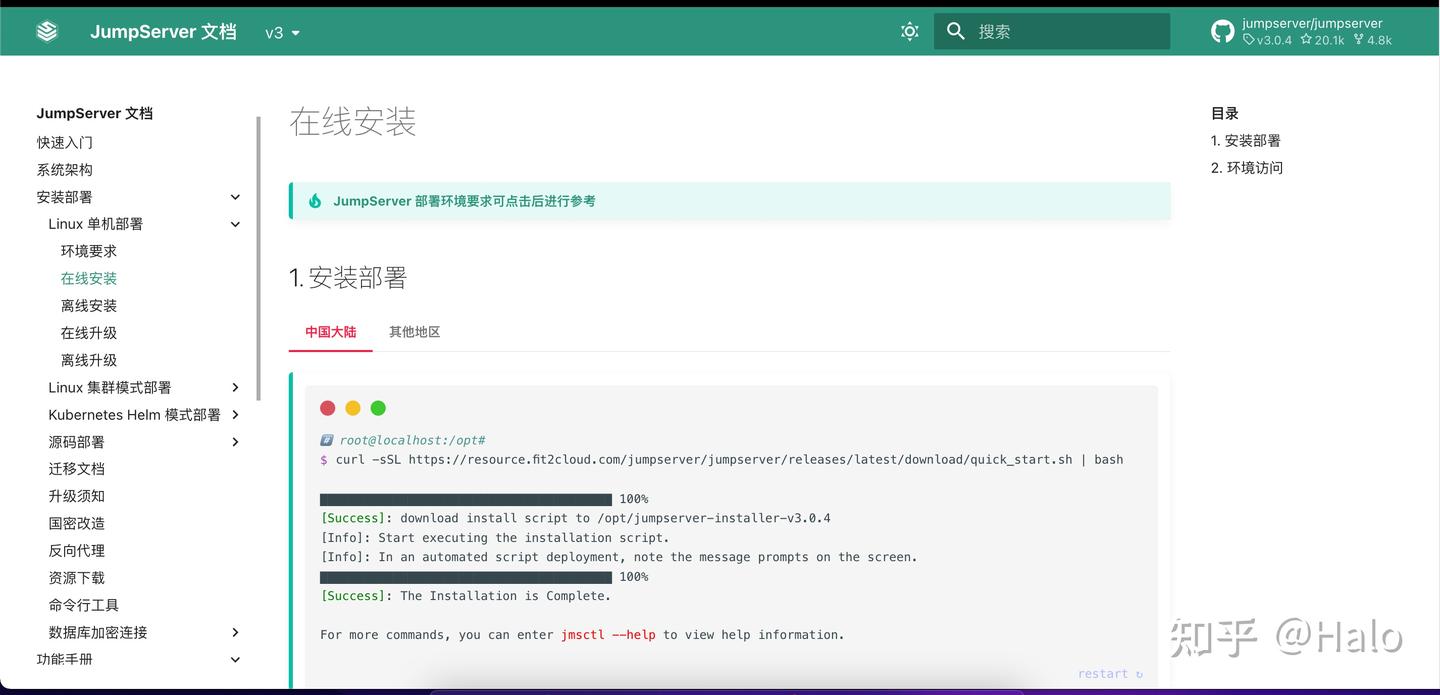The height and width of the screenshot is (695, 1440).
Task: Toggle the light/dark theme sun icon
Action: point(909,31)
